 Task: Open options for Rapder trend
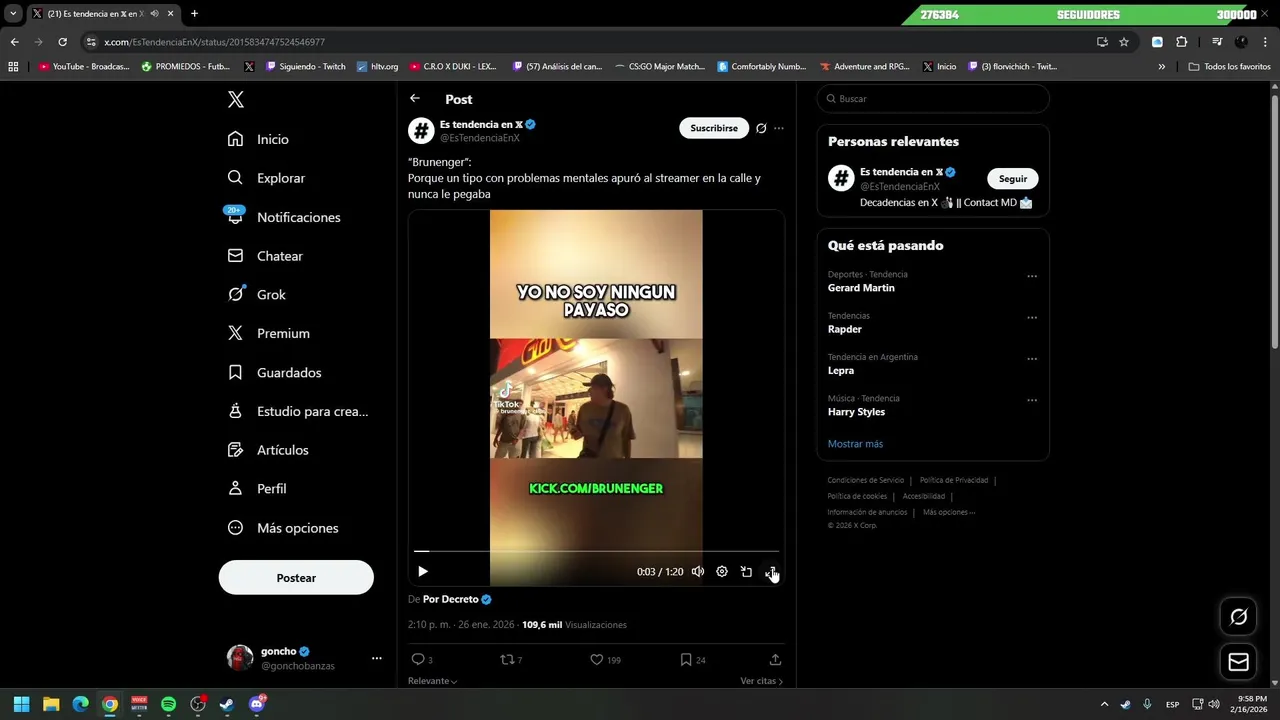click(1032, 317)
